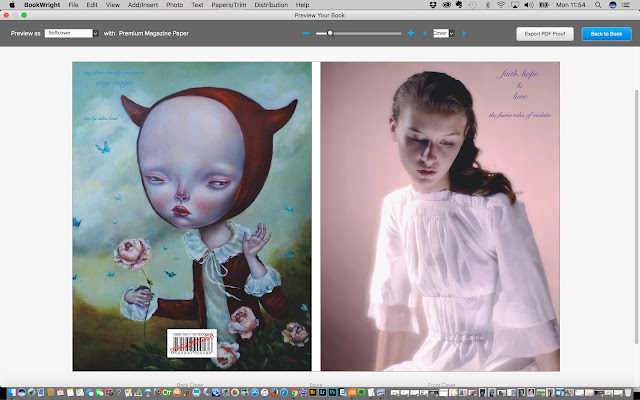The image size is (640, 400).
Task: Open the Softcover cover type dropdown
Action: (71, 33)
